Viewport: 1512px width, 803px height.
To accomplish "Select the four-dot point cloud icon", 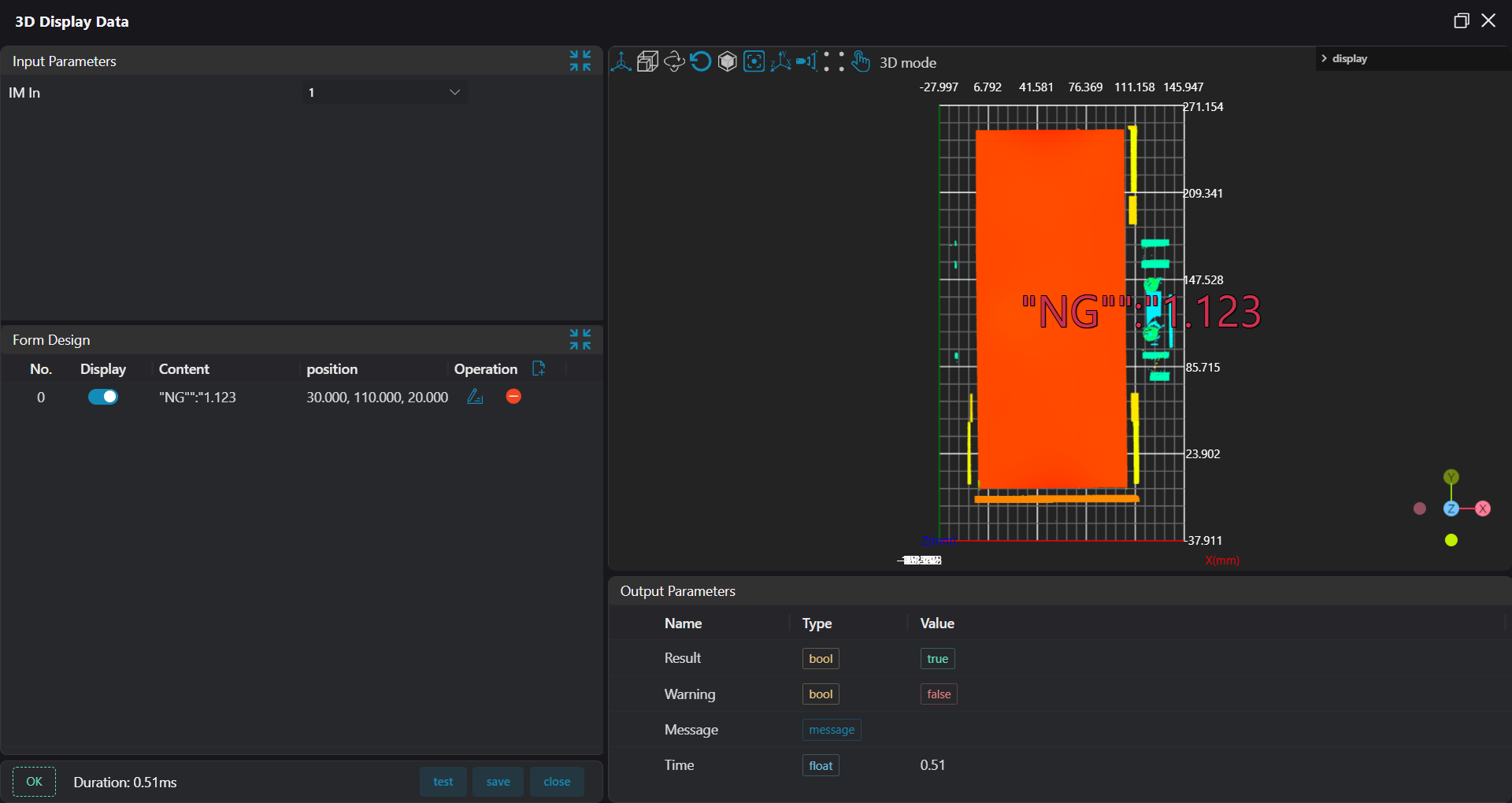I will (834, 62).
